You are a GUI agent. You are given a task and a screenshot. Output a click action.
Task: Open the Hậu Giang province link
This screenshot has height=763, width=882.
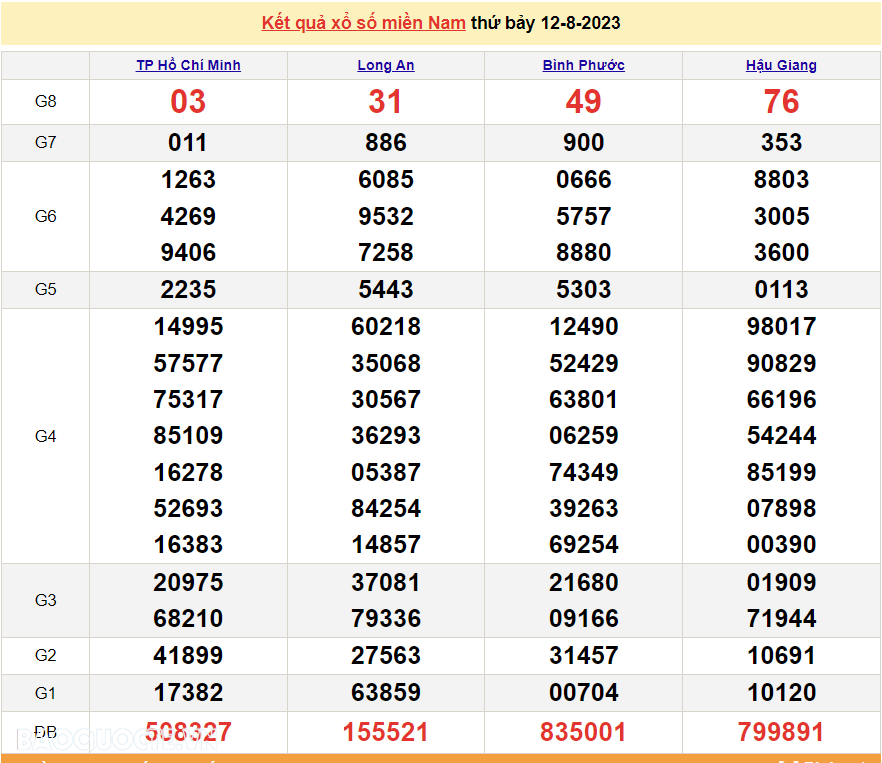point(781,65)
